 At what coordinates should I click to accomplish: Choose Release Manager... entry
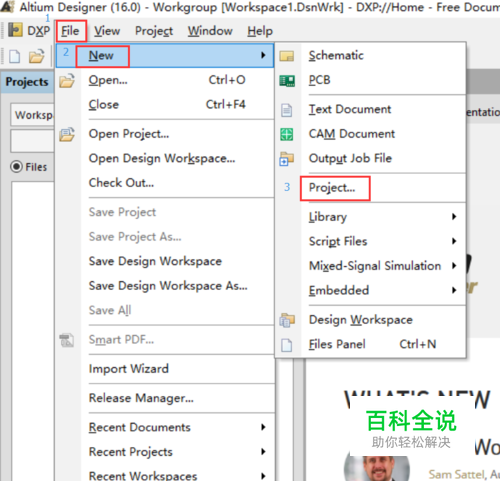(x=165, y=398)
